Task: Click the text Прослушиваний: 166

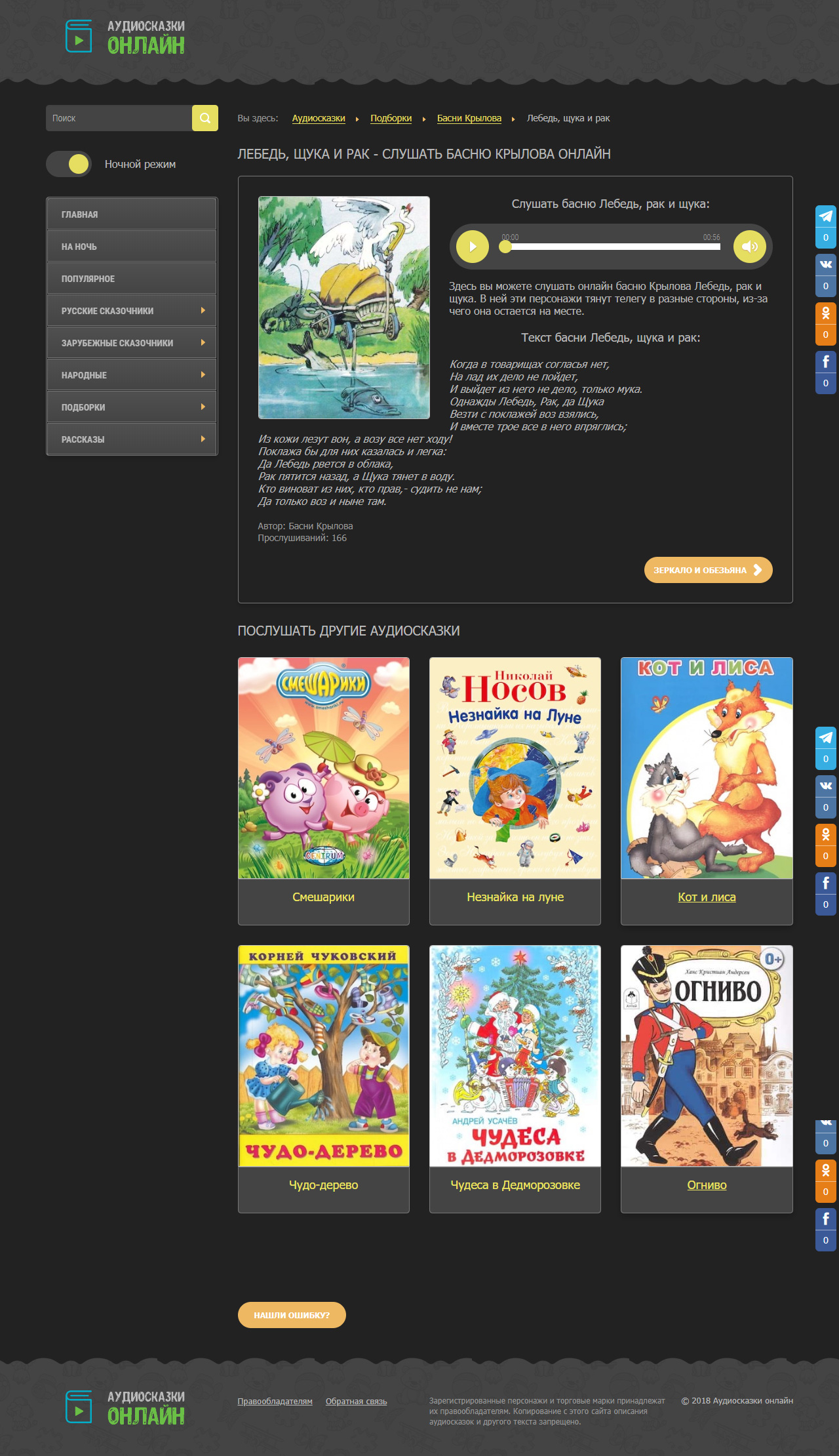Action: (302, 538)
